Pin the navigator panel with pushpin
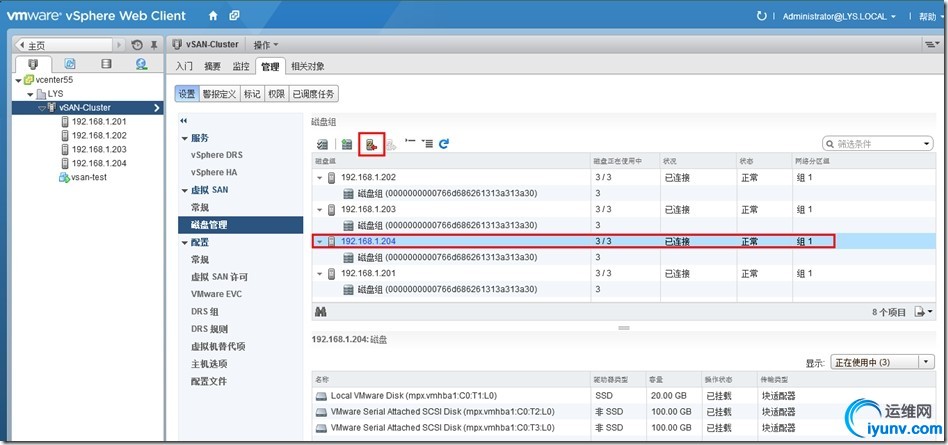This screenshot has height=445, width=948. (154, 45)
